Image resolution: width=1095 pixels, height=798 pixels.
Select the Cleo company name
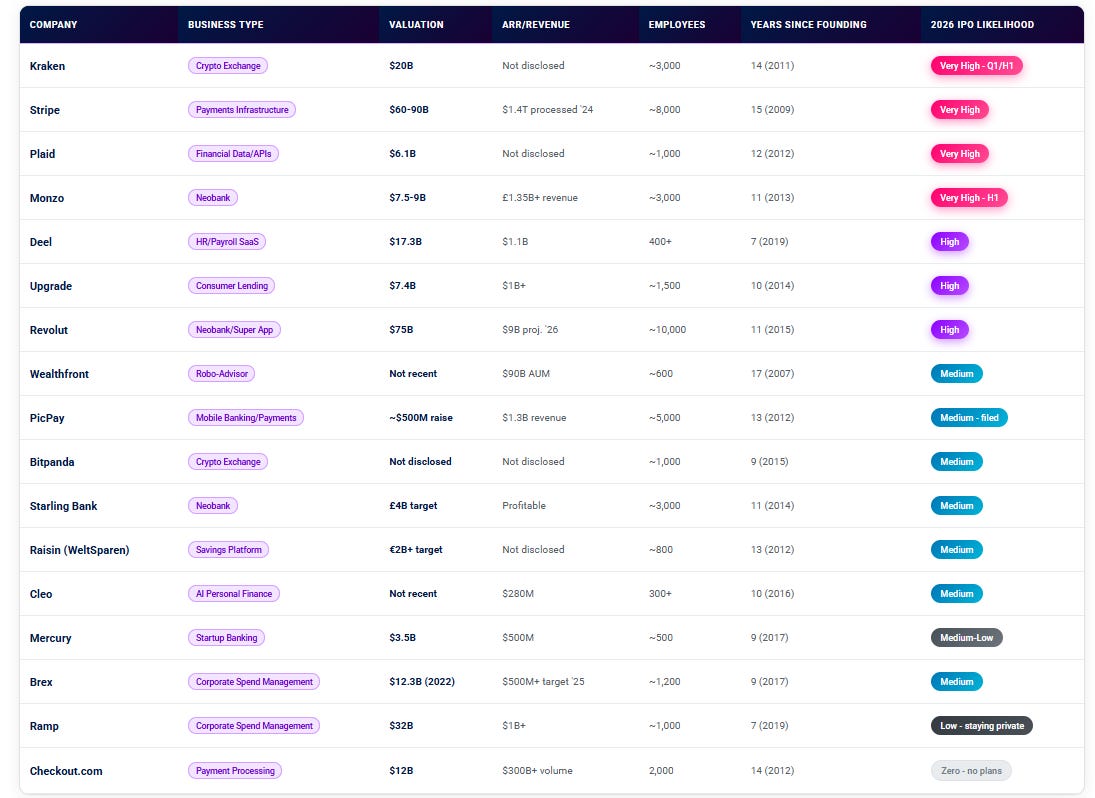pos(41,593)
